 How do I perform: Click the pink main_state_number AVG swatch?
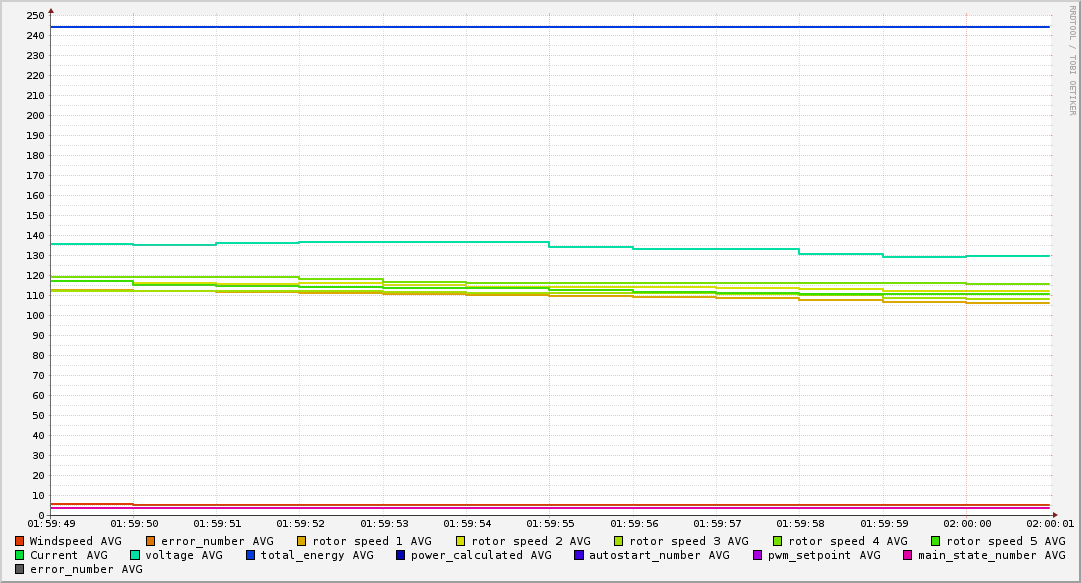point(908,555)
